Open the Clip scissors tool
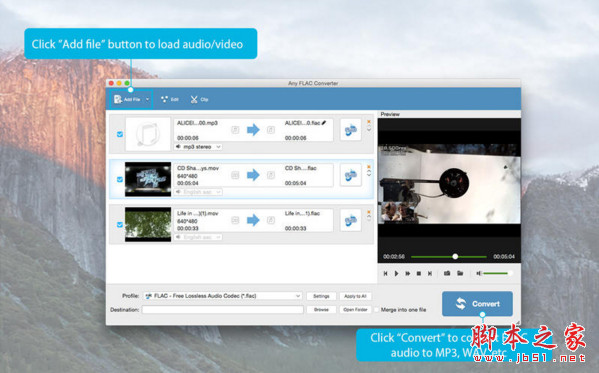 [x=199, y=99]
